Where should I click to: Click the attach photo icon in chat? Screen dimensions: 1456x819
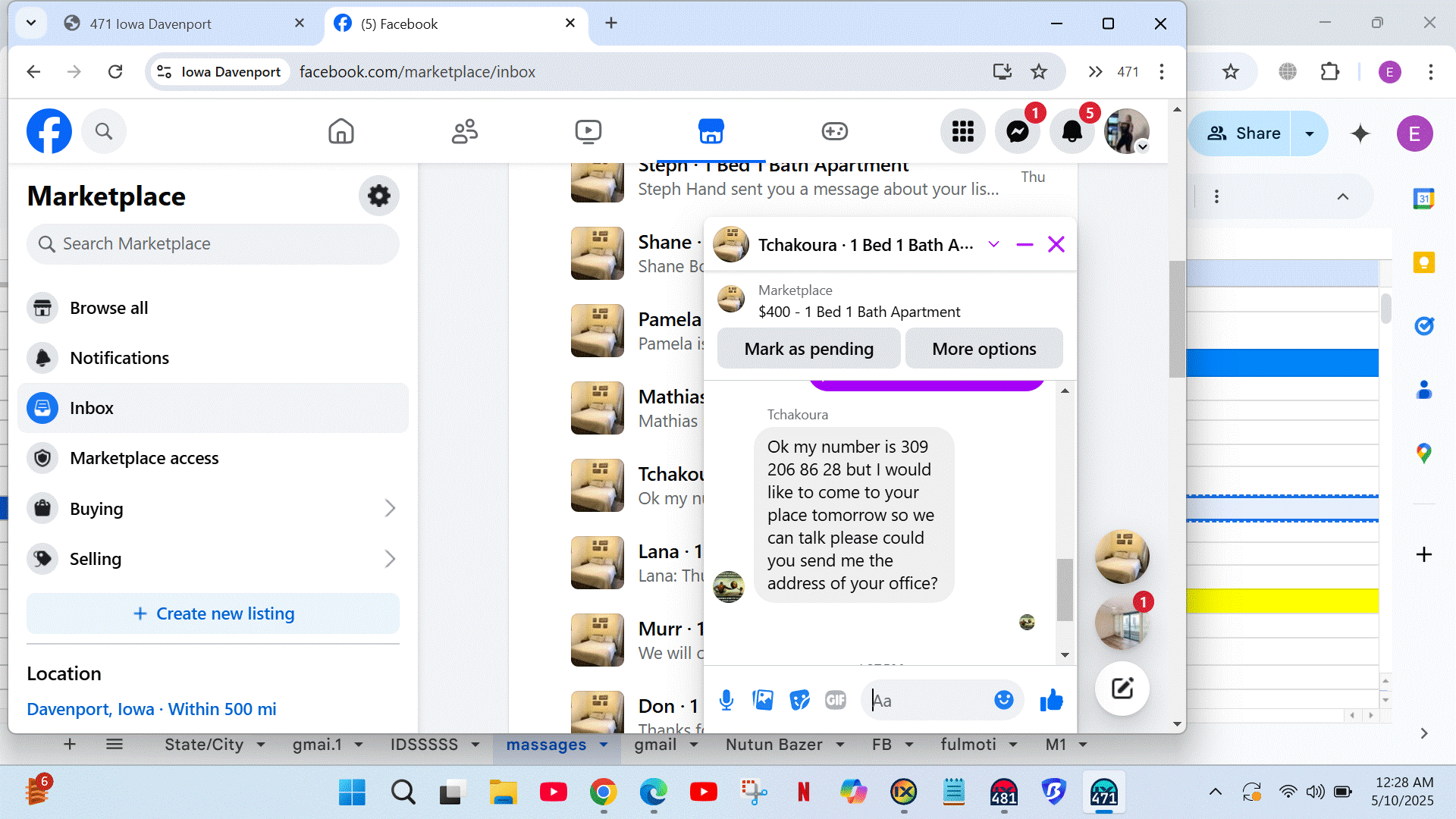coord(762,700)
